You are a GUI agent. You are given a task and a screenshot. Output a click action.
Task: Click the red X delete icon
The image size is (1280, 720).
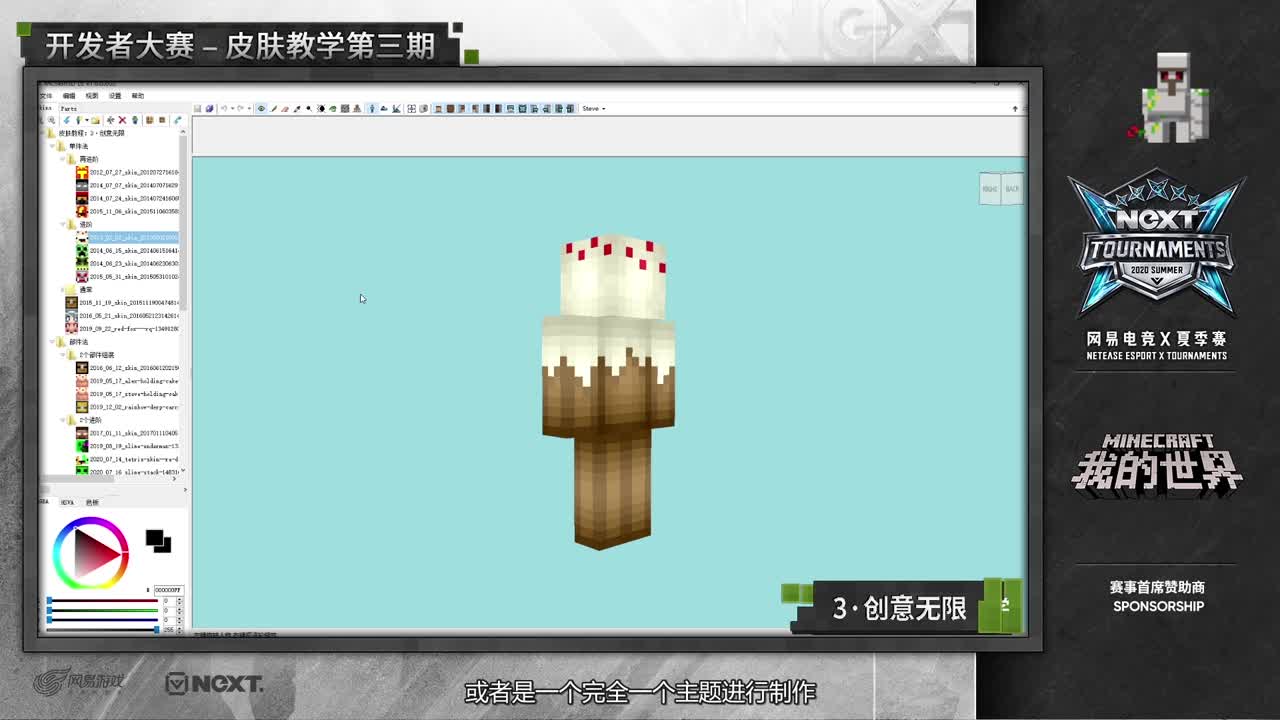(x=122, y=120)
